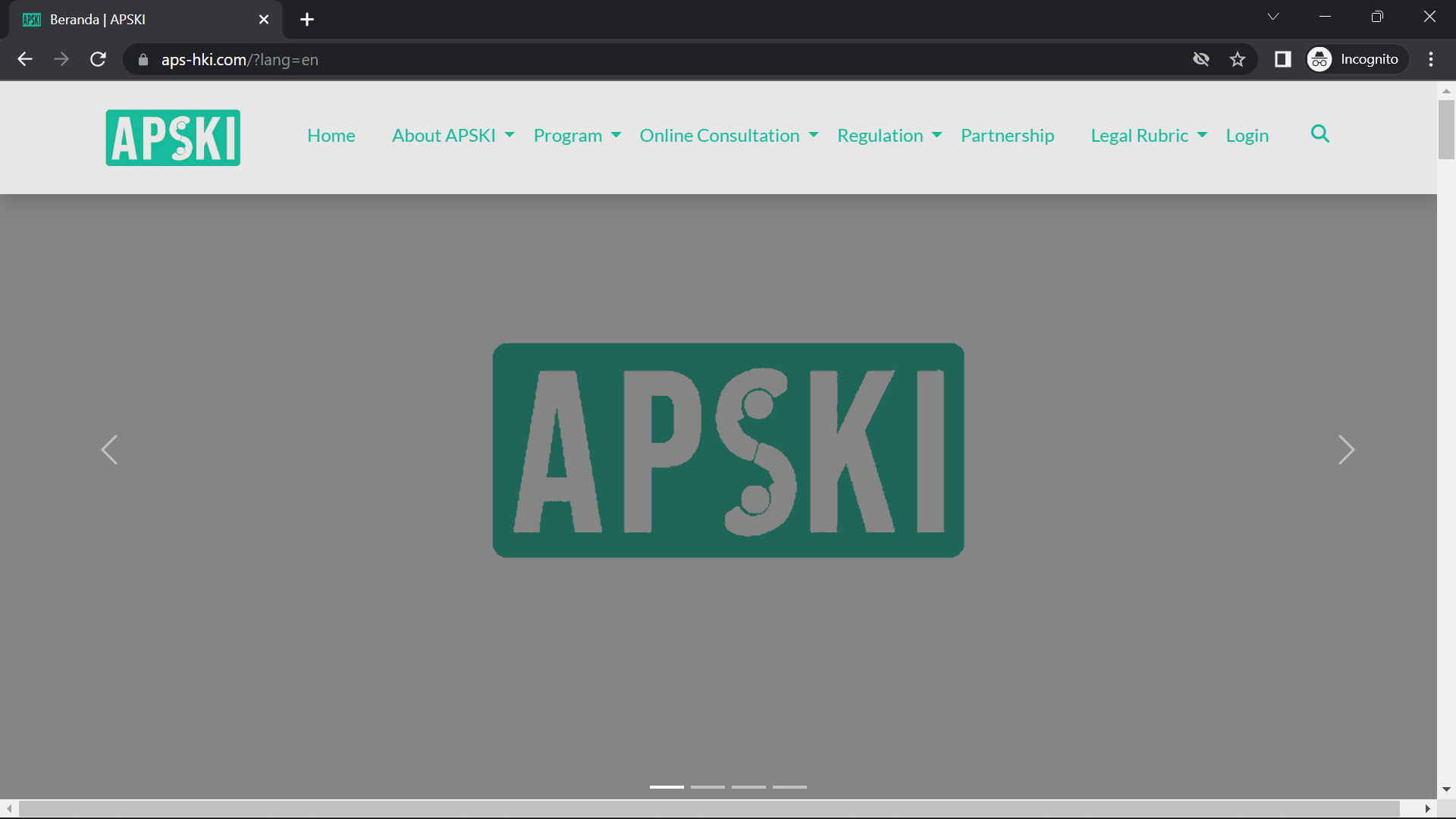This screenshot has height=819, width=1456.
Task: Bookmark this page with star icon
Action: (1238, 59)
